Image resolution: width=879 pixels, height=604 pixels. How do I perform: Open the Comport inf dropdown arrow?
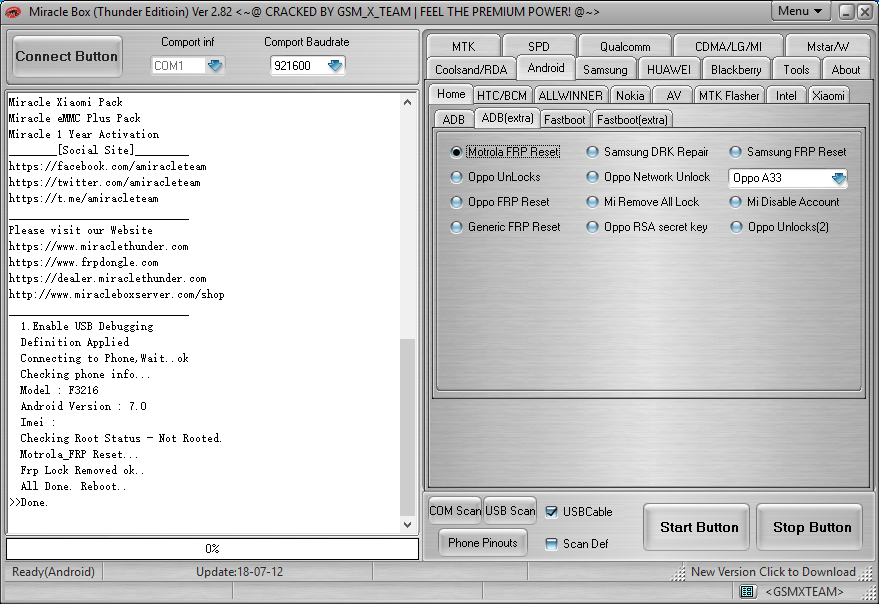215,66
